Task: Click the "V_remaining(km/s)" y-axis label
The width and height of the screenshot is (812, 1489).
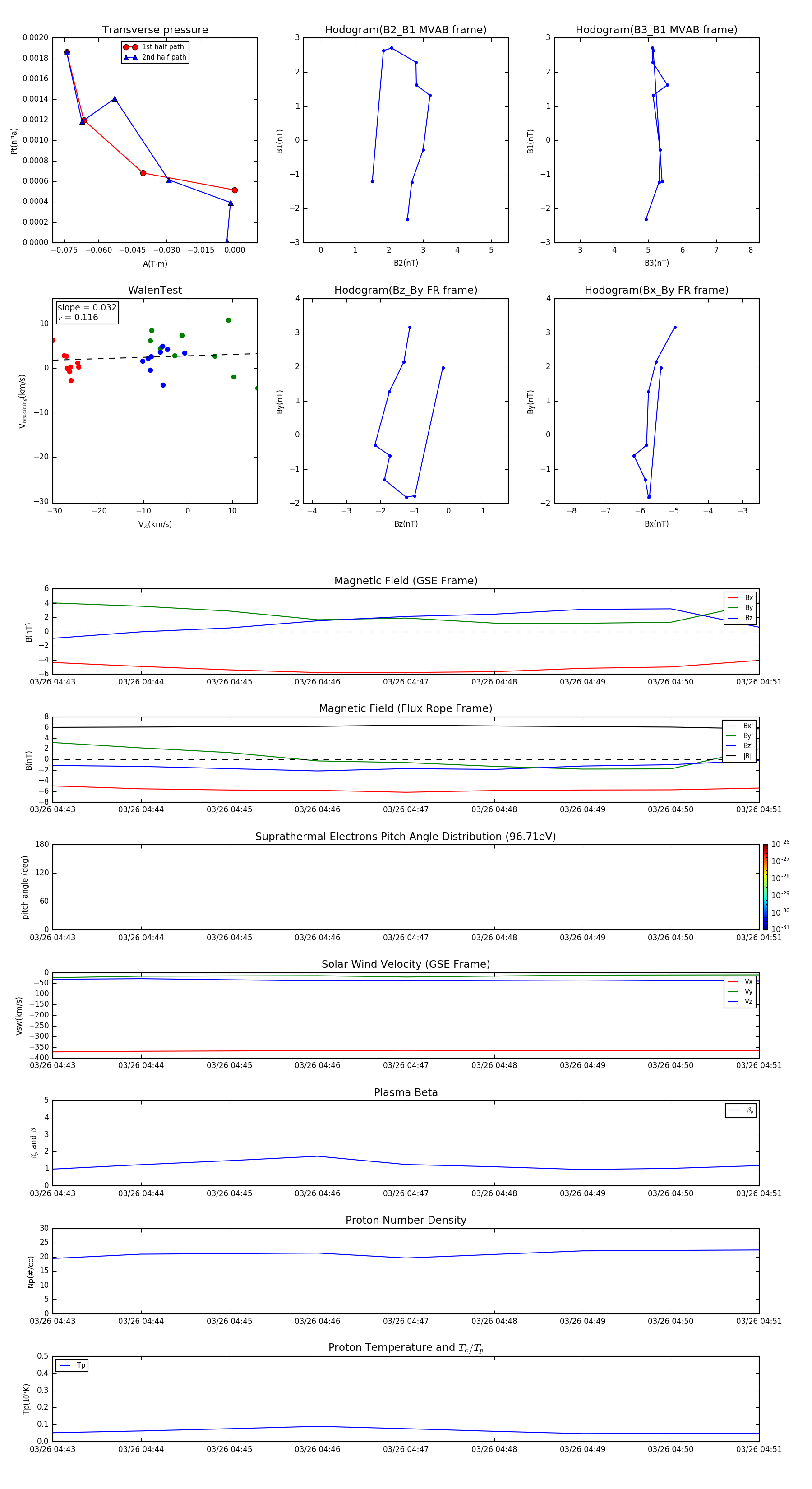Action: (22, 401)
